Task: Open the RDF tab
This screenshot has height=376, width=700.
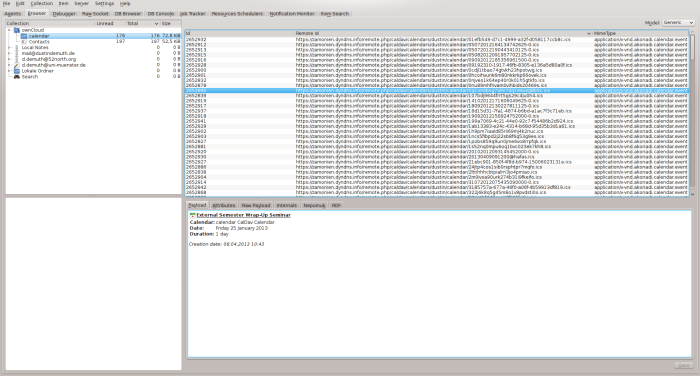Action: pos(336,205)
